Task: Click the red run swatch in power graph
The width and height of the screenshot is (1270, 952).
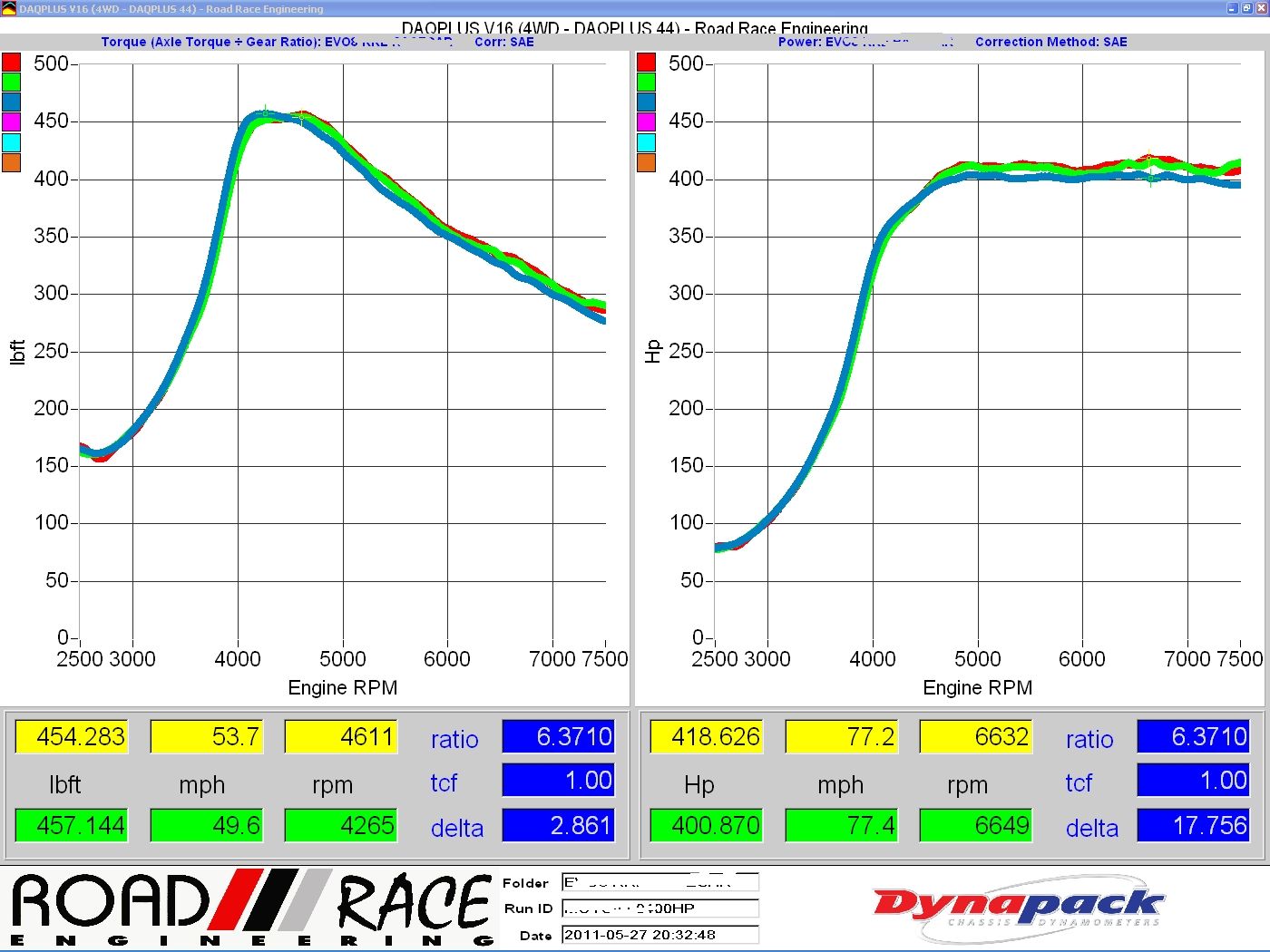Action: click(x=646, y=62)
